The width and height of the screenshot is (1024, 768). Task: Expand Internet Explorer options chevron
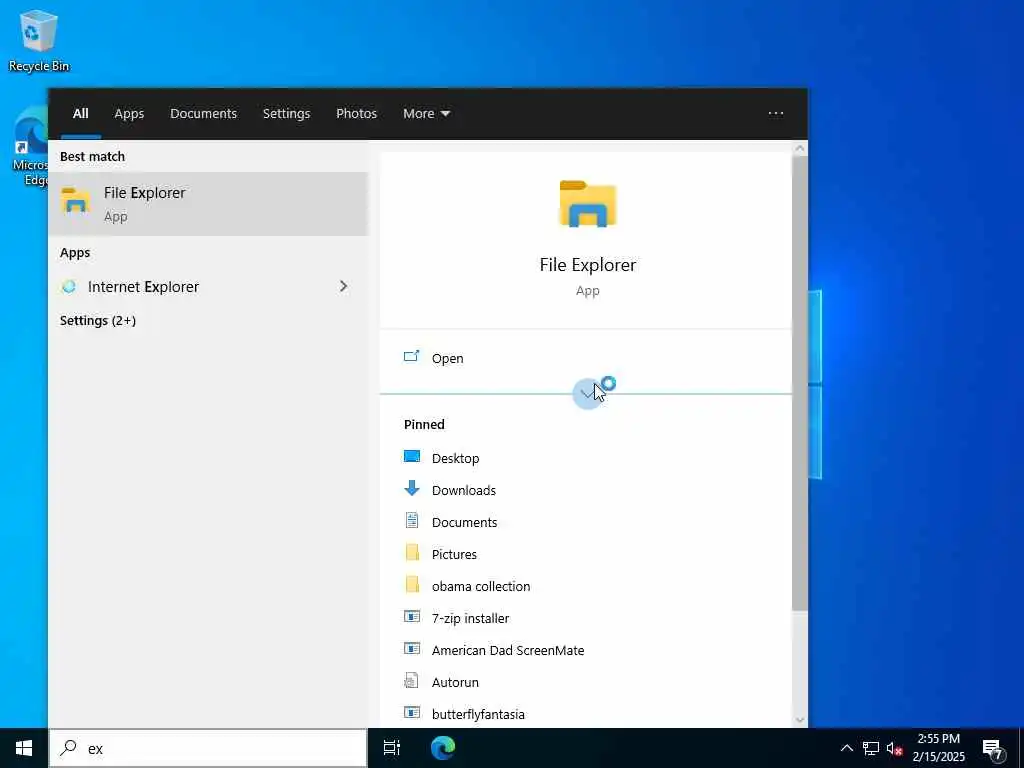344,286
